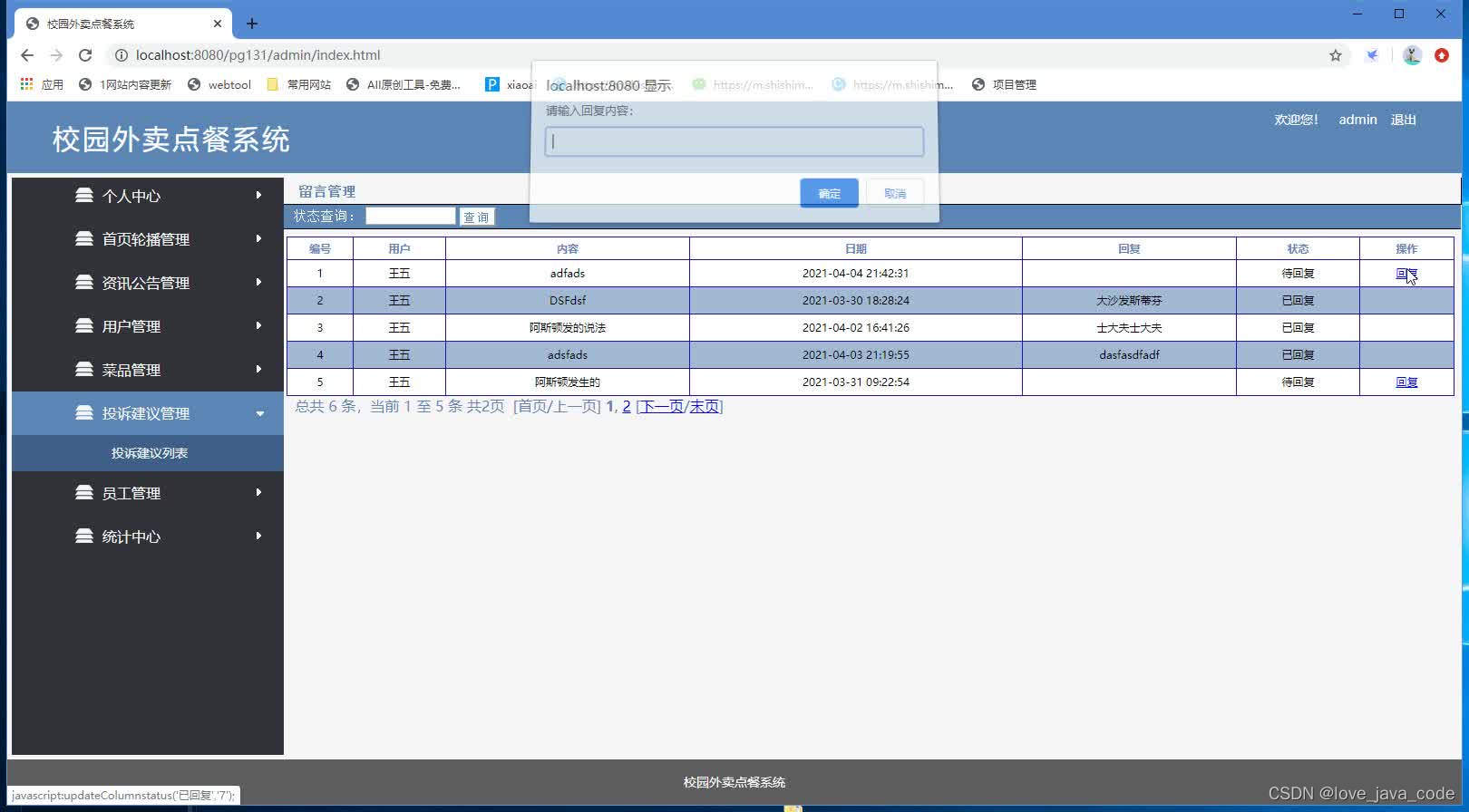Image resolution: width=1469 pixels, height=812 pixels.
Task: Open the 首页轮播管理 menu
Action: [x=148, y=239]
